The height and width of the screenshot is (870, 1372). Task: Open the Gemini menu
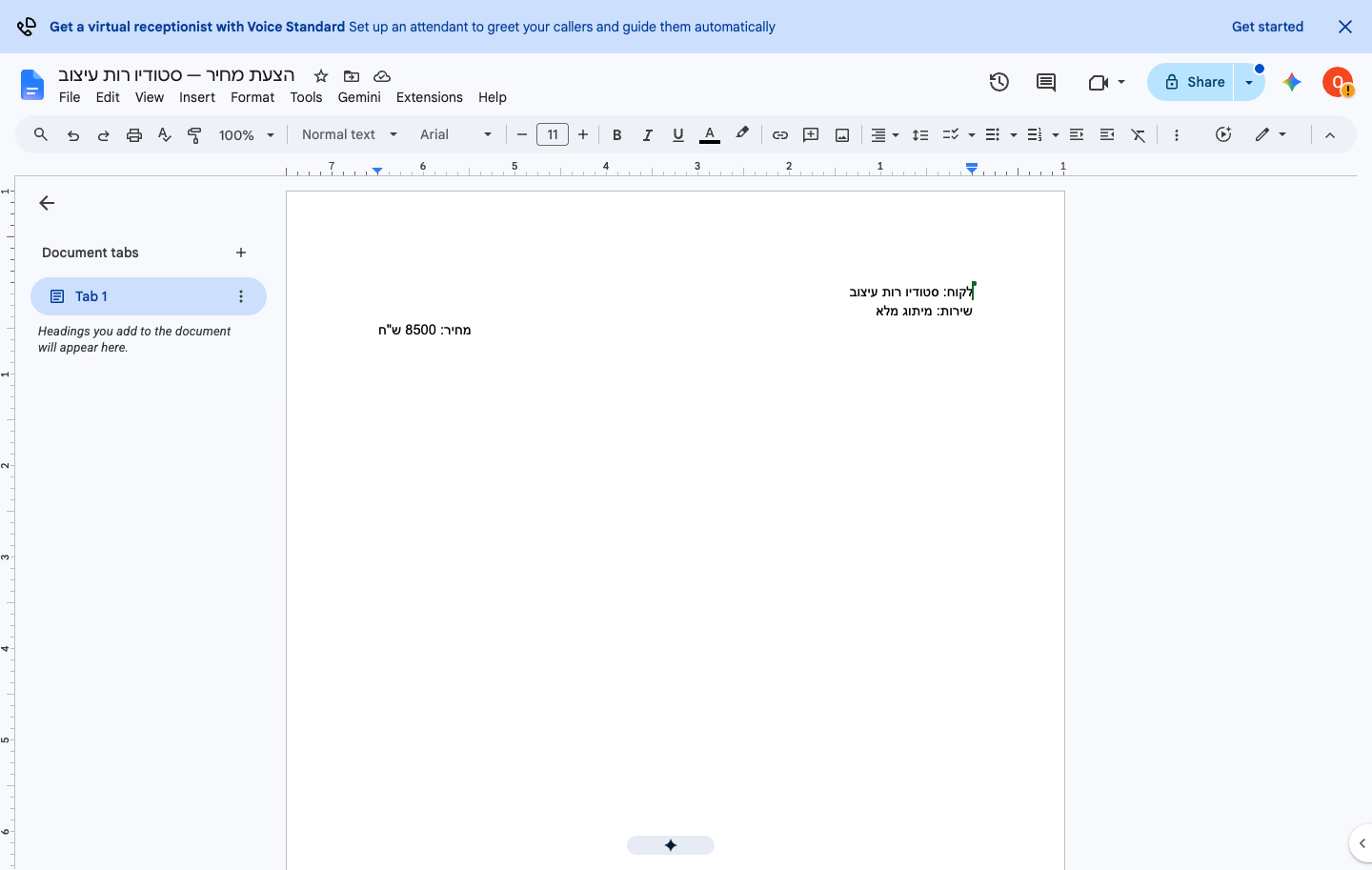[x=359, y=97]
